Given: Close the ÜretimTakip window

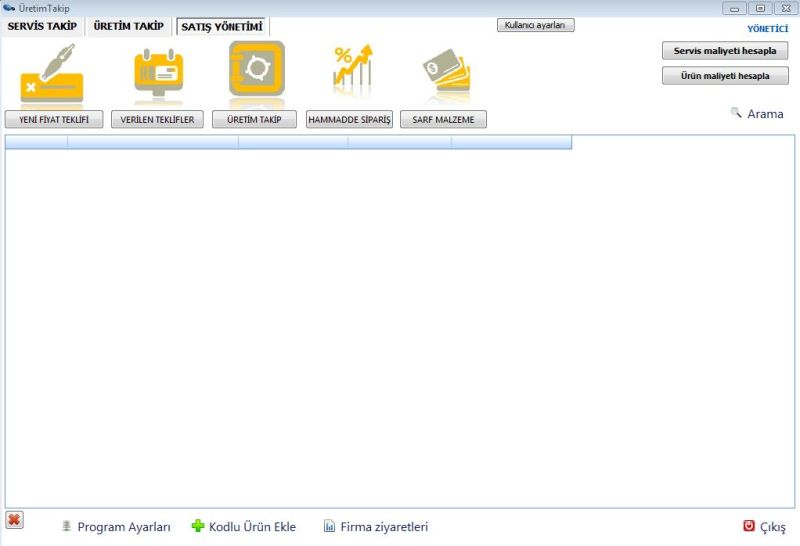Looking at the screenshot, I should point(786,8).
